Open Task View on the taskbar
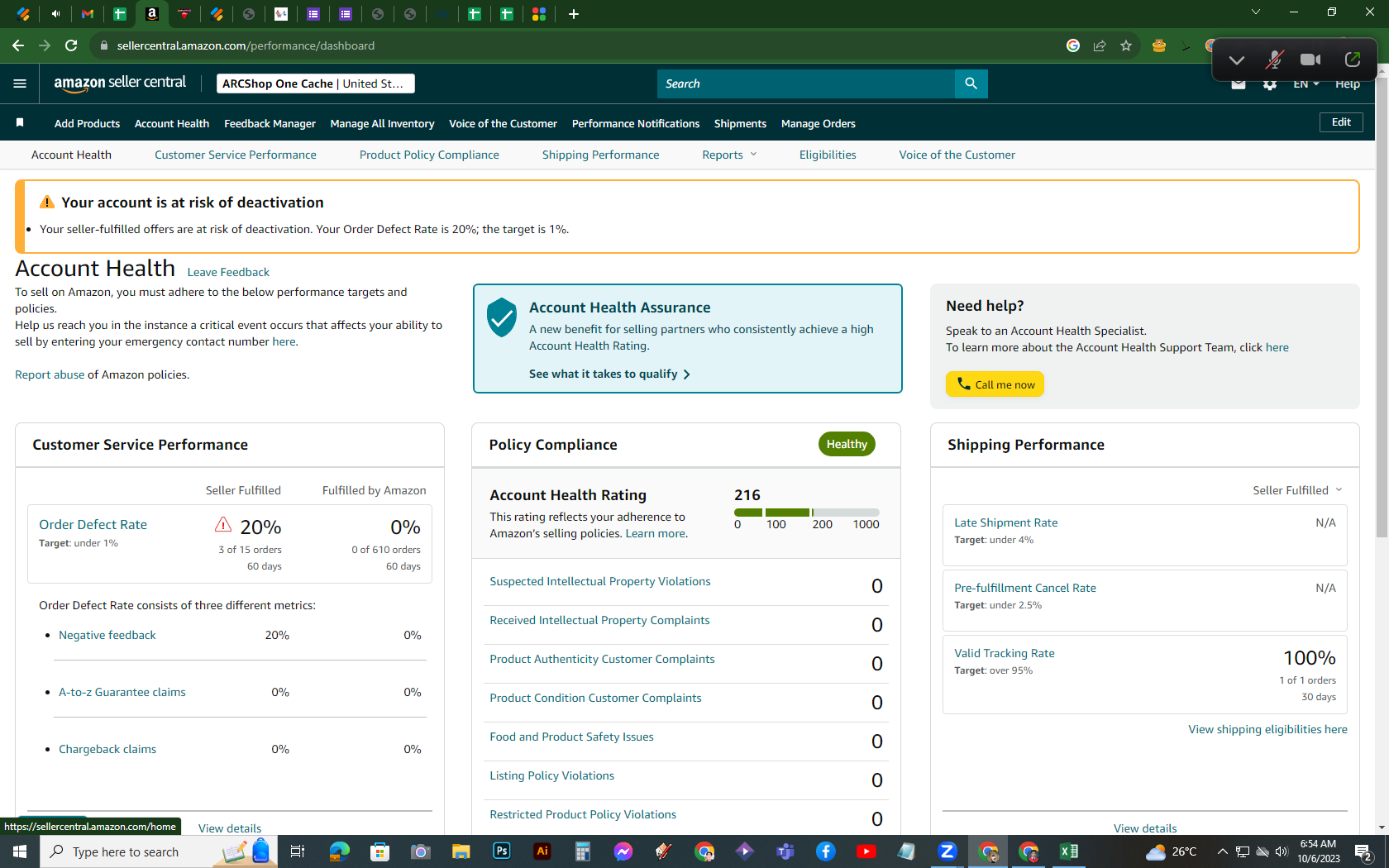Image resolution: width=1389 pixels, height=868 pixels. pyautogui.click(x=298, y=851)
